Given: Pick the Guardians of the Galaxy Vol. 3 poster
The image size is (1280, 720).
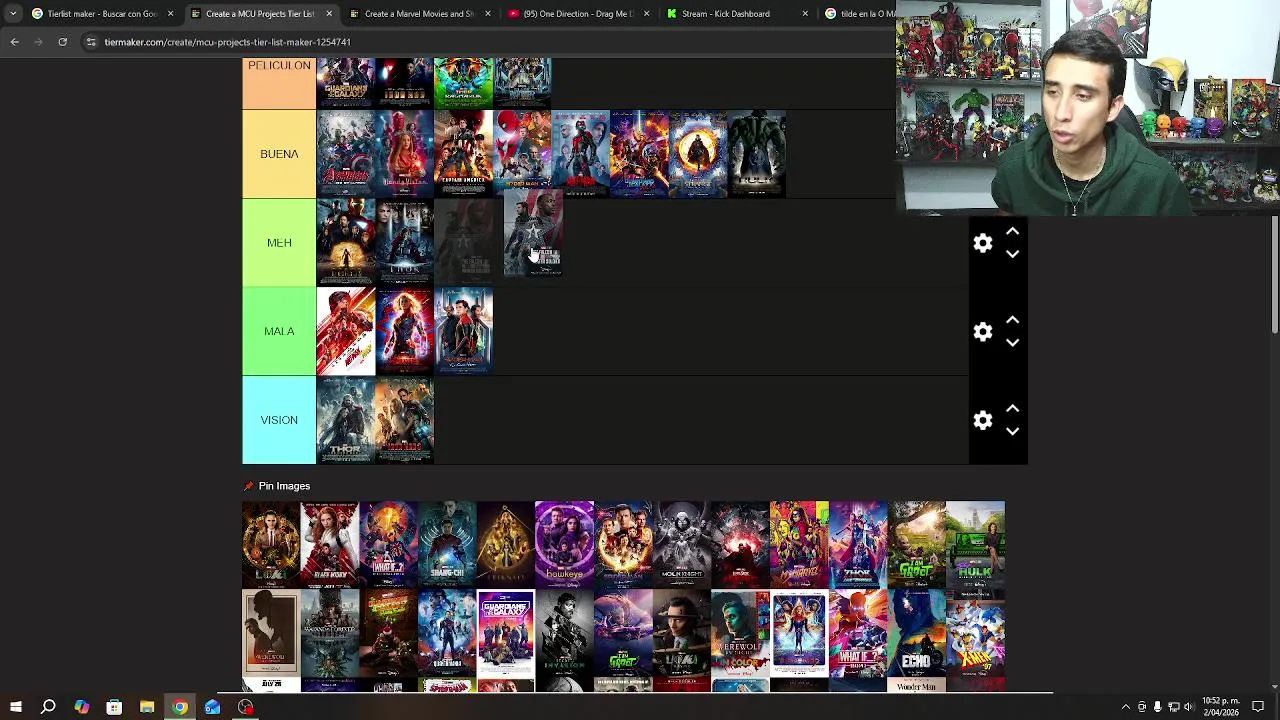Looking at the screenshot, I should pyautogui.click(x=506, y=633).
